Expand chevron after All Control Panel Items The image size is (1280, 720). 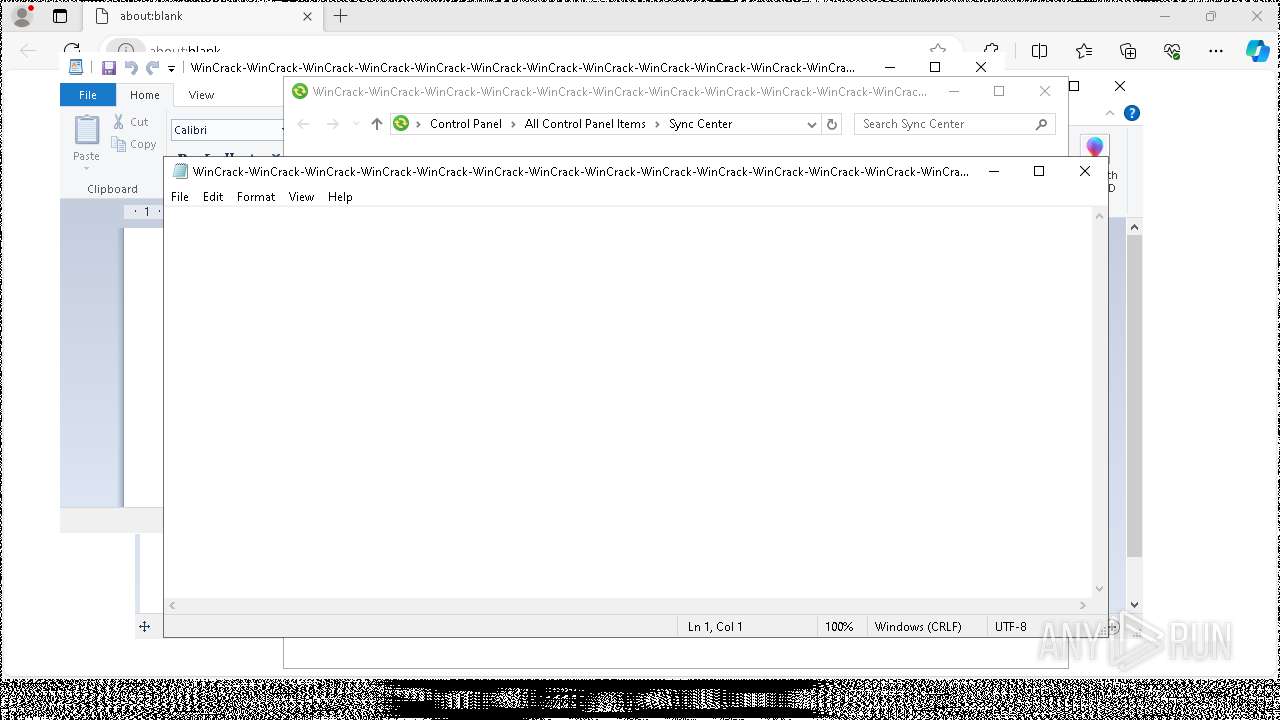(658, 124)
